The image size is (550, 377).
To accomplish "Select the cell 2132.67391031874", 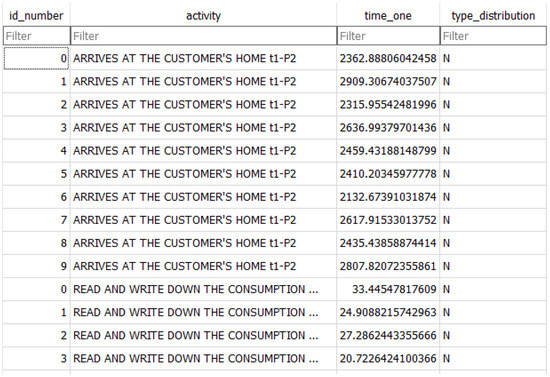I will (x=388, y=197).
